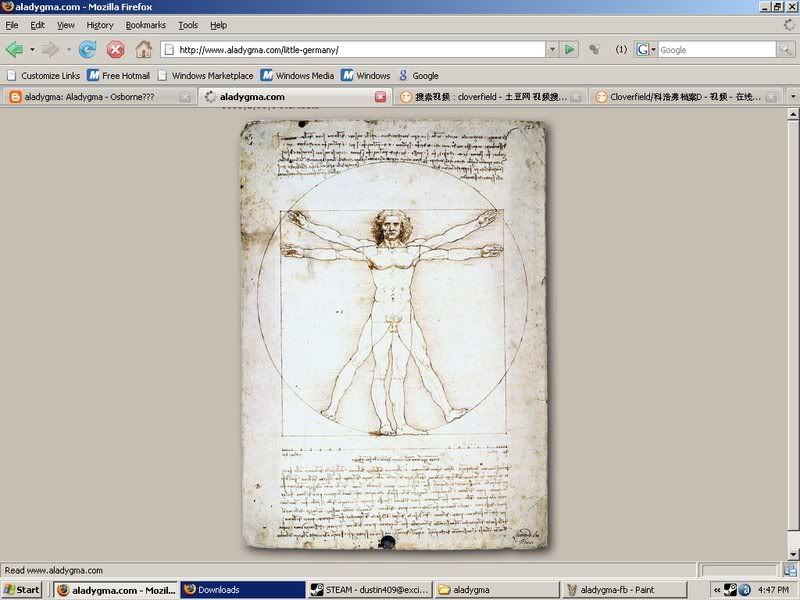The image size is (800, 600).
Task: Click the Free Hotmail bookmark
Action: tap(117, 75)
